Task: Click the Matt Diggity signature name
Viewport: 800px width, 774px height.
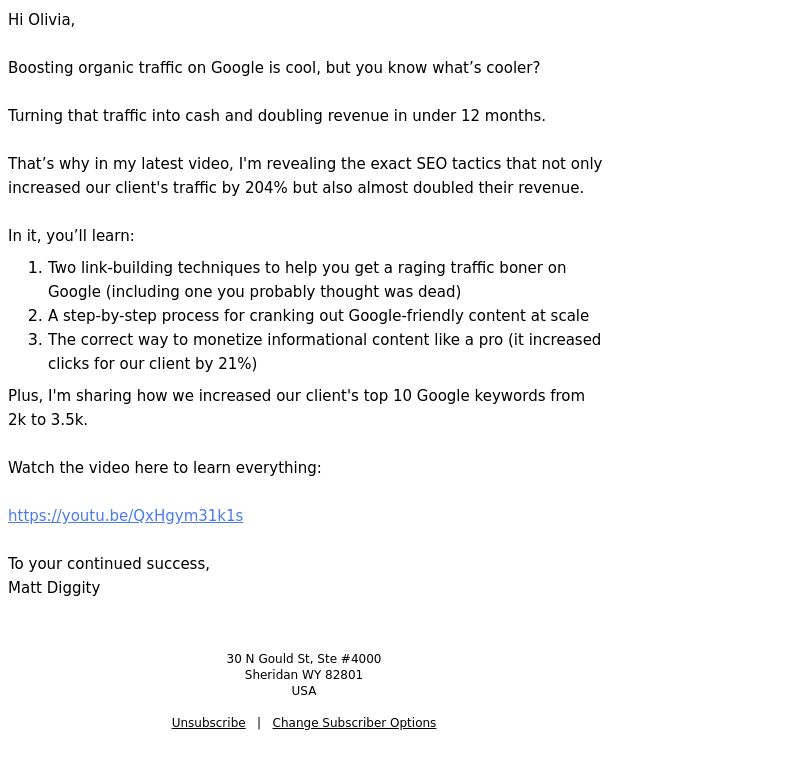Action: [54, 588]
